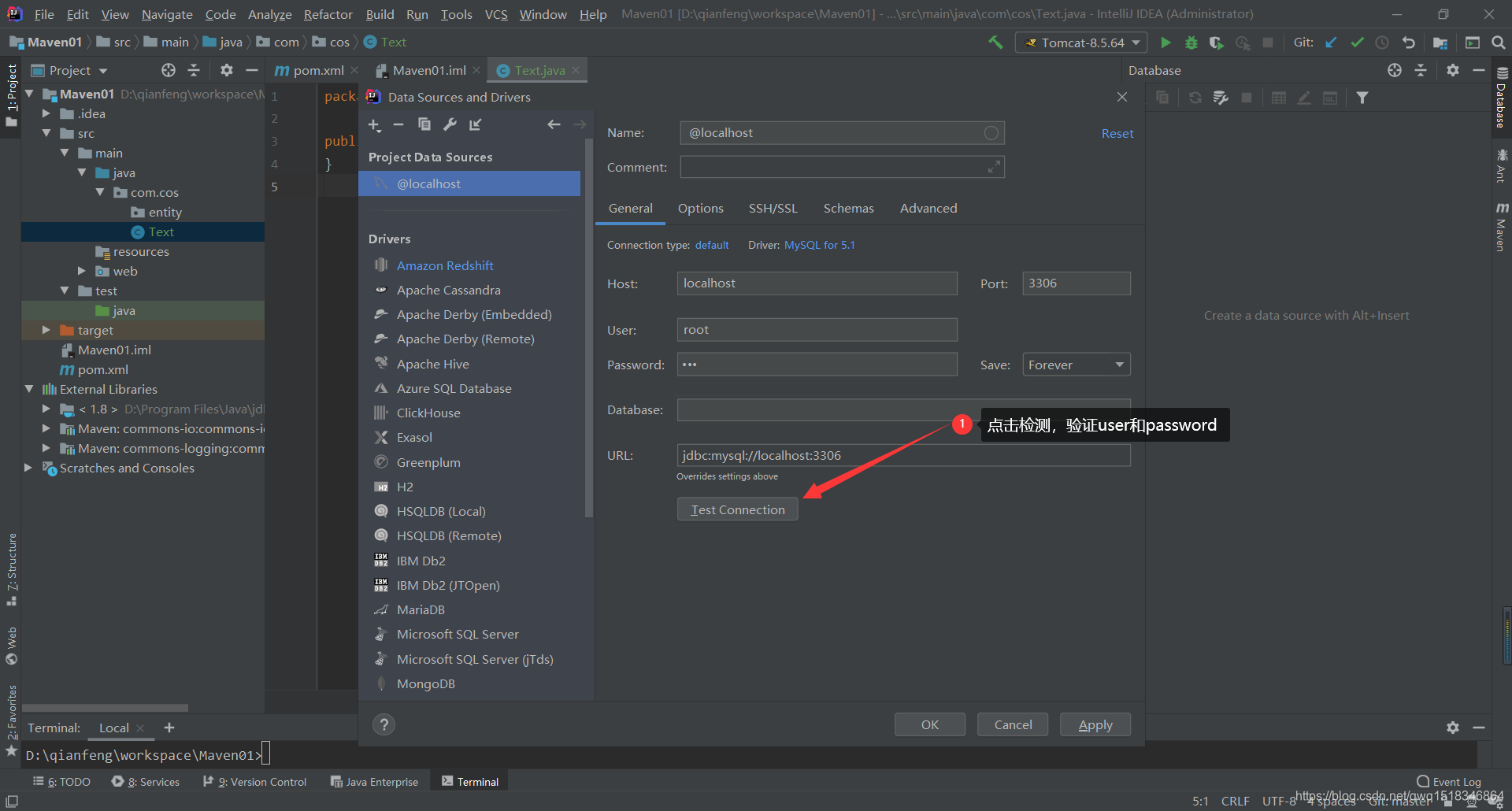Viewport: 1512px width, 811px height.
Task: Revert changes with the rollback arrow icon
Action: (x=1409, y=43)
